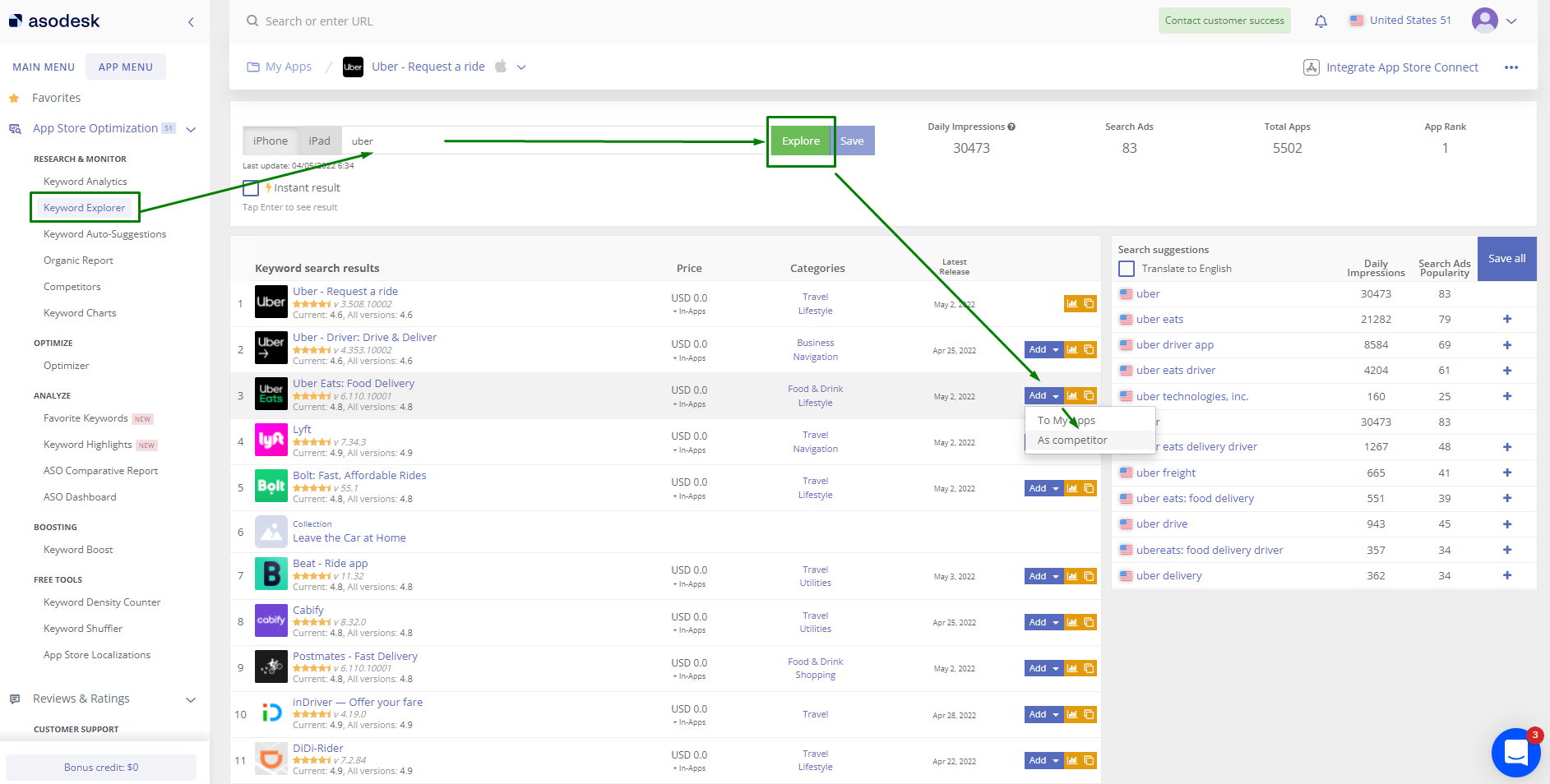The height and width of the screenshot is (784, 1550).
Task: Click the chart icon for Uber - Request a ride
Action: (1072, 303)
